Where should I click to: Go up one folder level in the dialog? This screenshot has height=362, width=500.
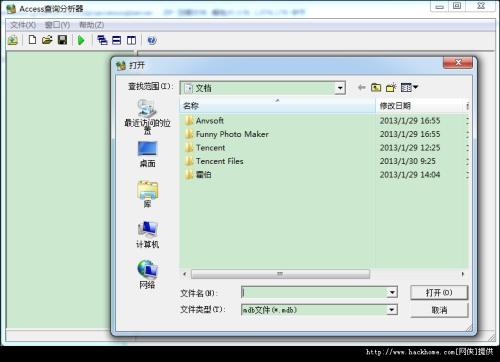pos(376,87)
